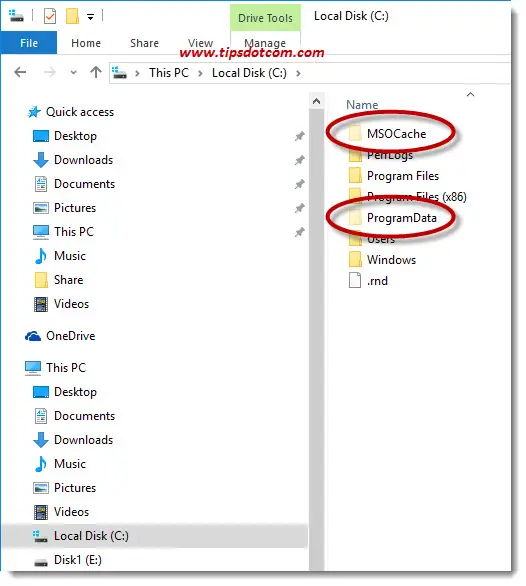This screenshot has height=586, width=526.
Task: Go back with the left arrow button
Action: click(20, 72)
